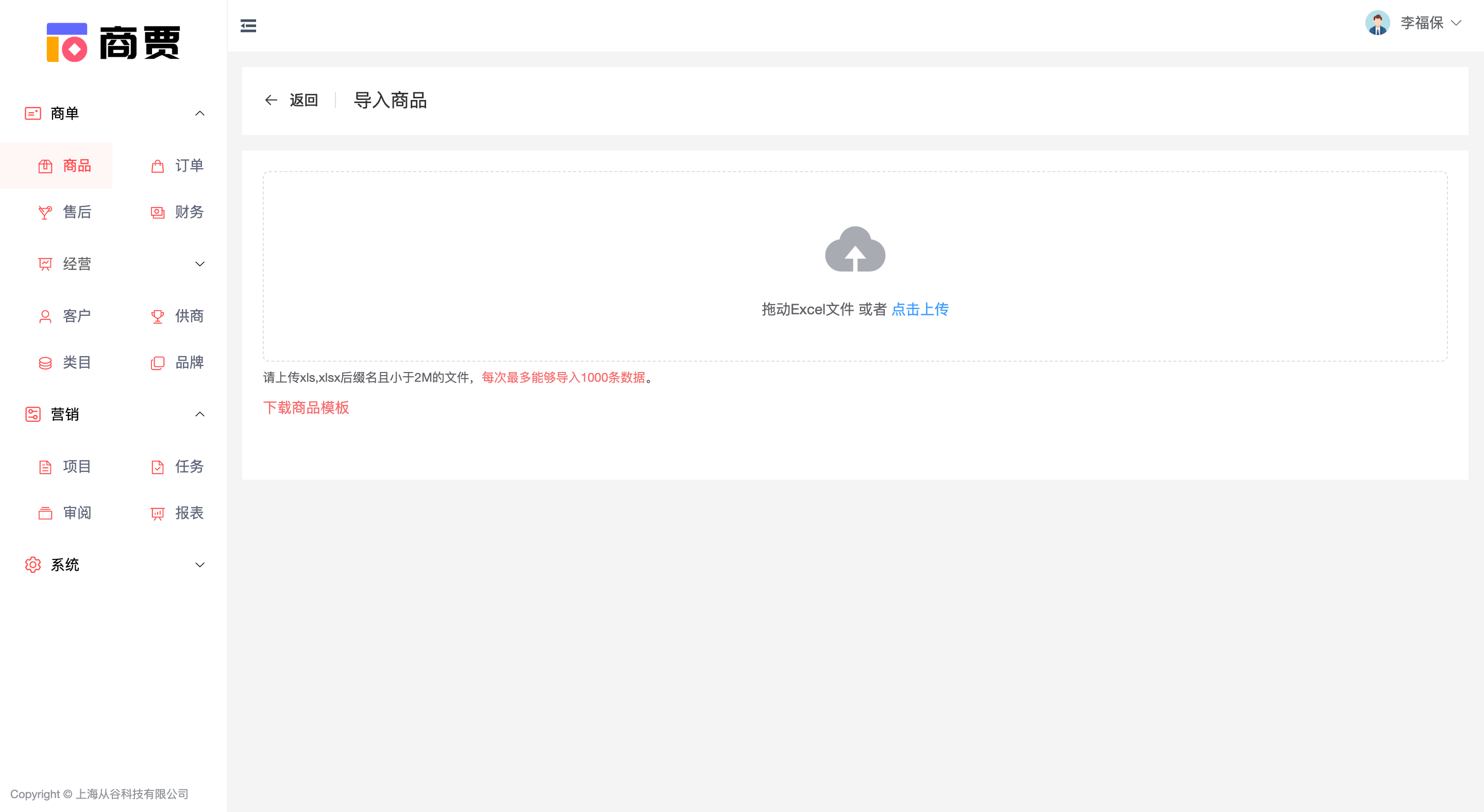
Task: Click the 返回 back arrow
Action: [272, 99]
